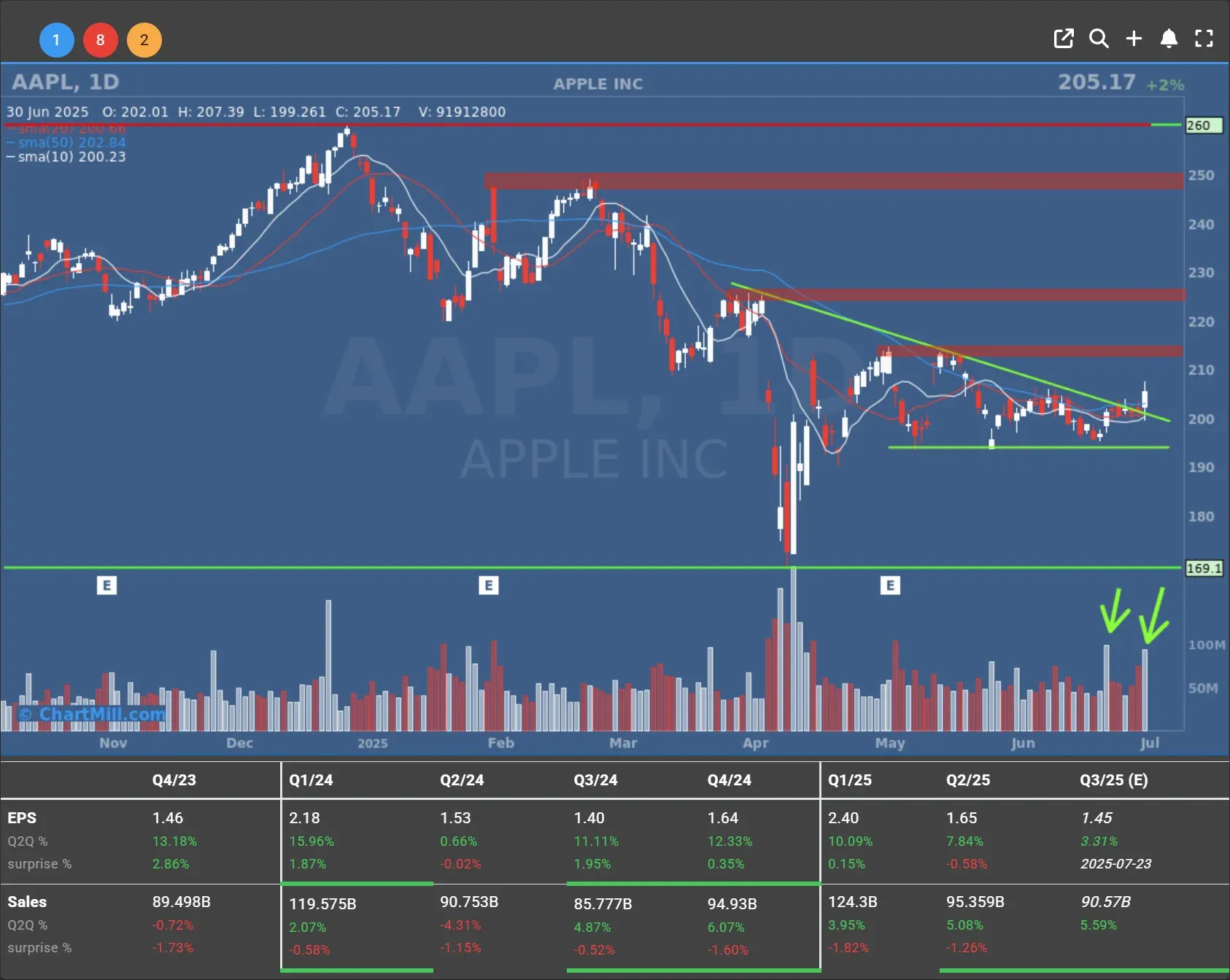The height and width of the screenshot is (980, 1230).
Task: Click the Q2/25 column header
Action: coord(968,779)
